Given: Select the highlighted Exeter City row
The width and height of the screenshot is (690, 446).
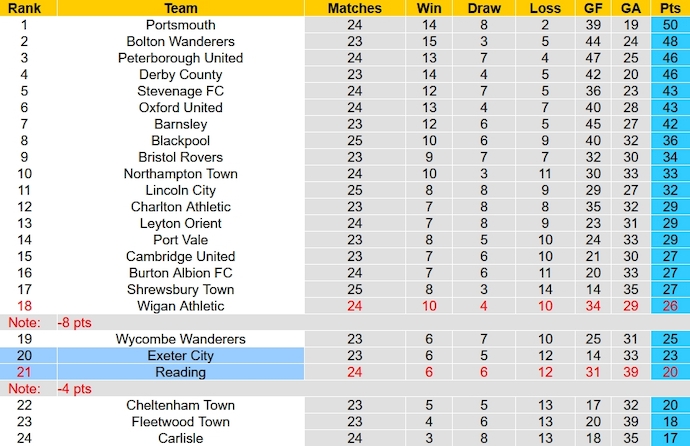Looking at the screenshot, I should (180, 356).
